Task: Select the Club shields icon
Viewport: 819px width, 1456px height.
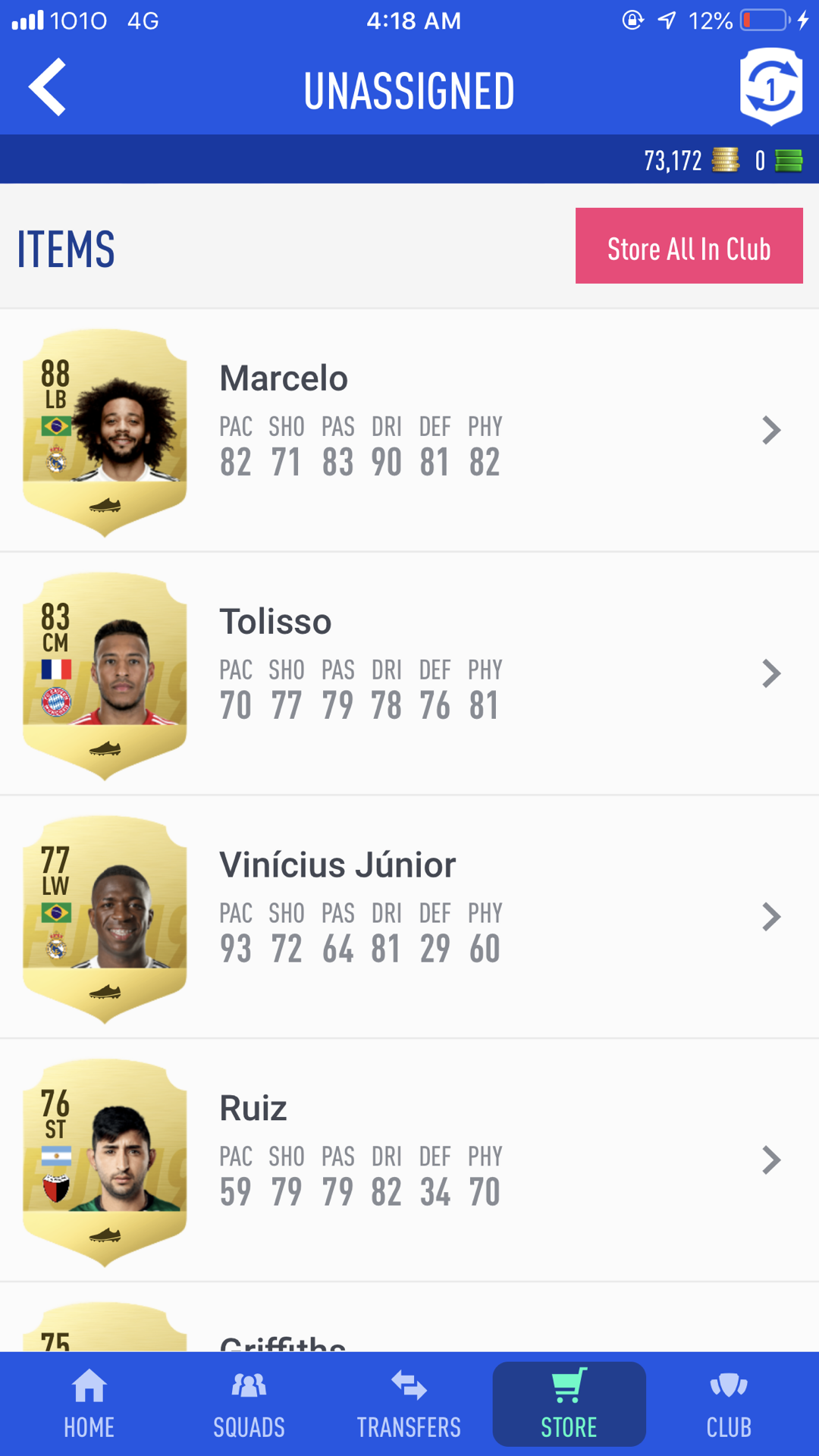Action: 729,1386
